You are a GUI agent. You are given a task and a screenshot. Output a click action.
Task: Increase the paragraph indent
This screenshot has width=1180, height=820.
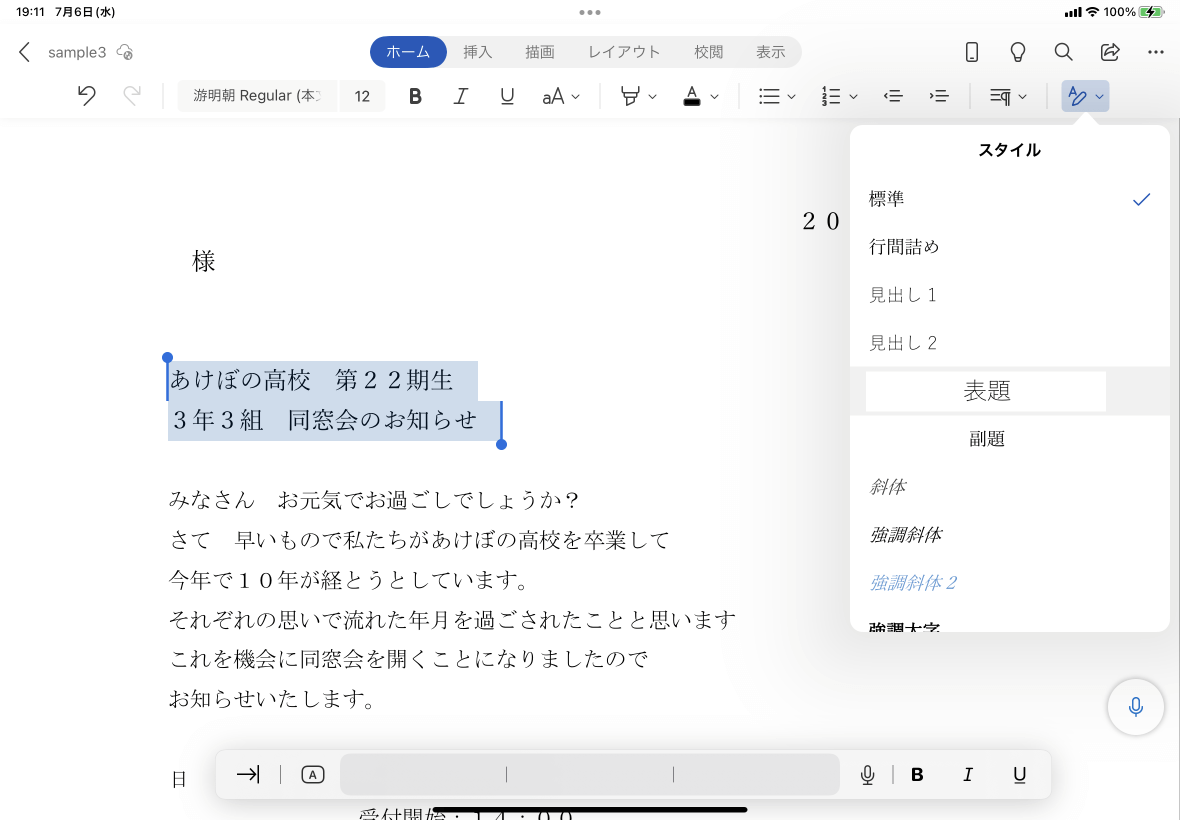[x=938, y=96]
